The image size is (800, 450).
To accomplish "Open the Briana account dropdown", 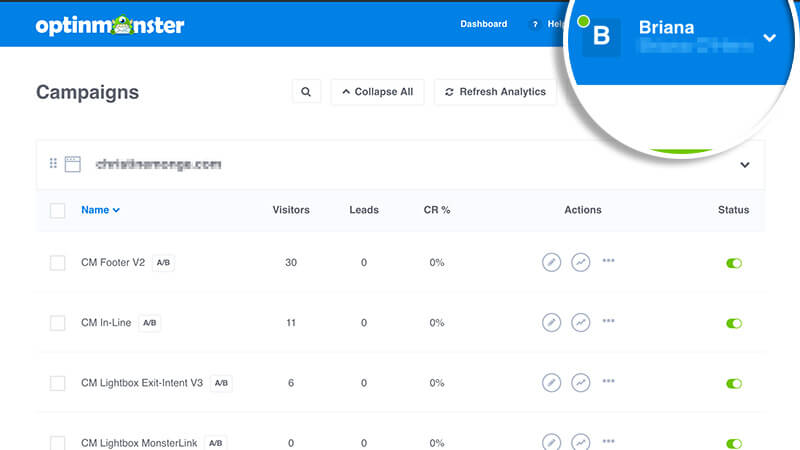I will tap(768, 38).
